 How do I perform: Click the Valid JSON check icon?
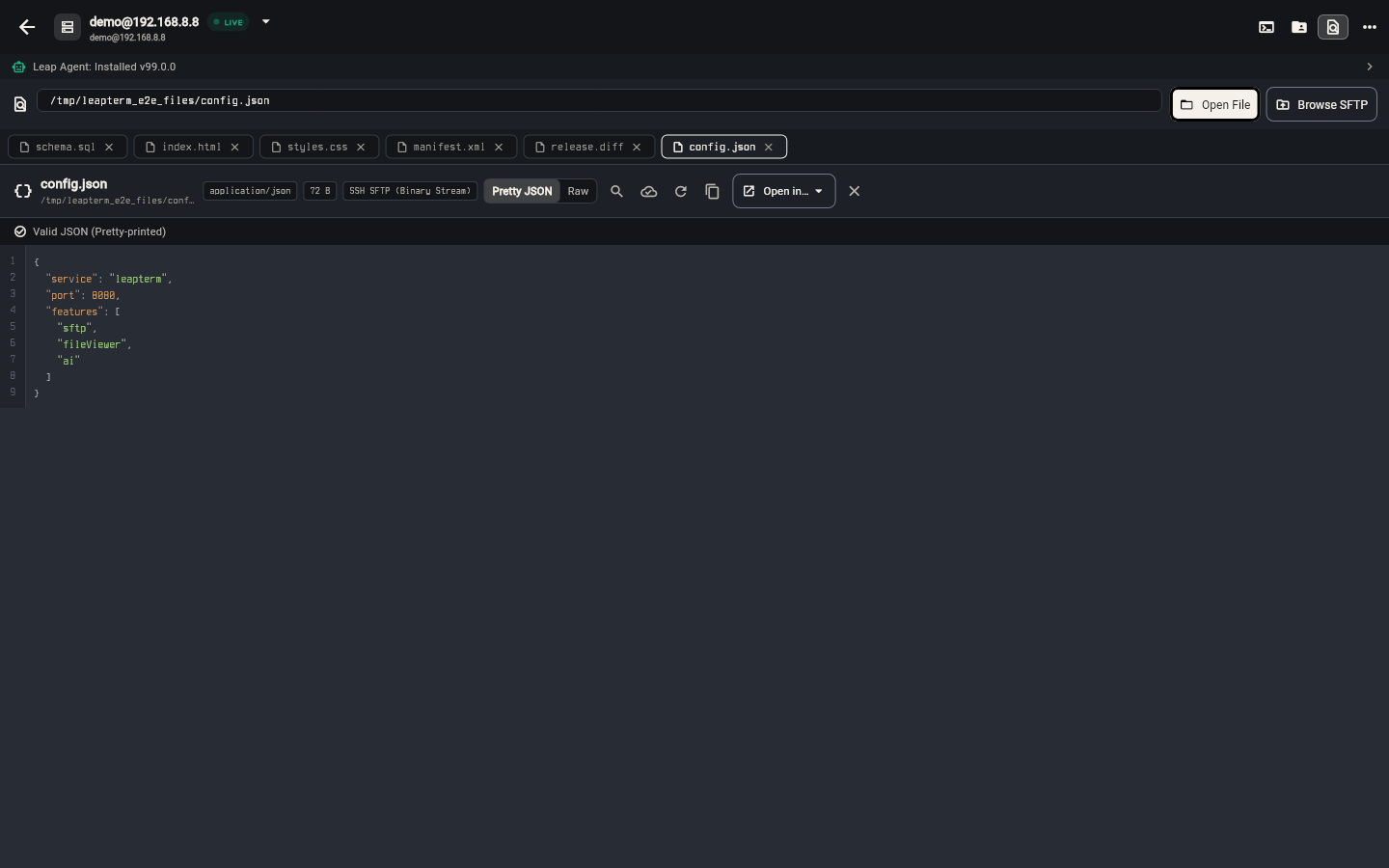[20, 231]
